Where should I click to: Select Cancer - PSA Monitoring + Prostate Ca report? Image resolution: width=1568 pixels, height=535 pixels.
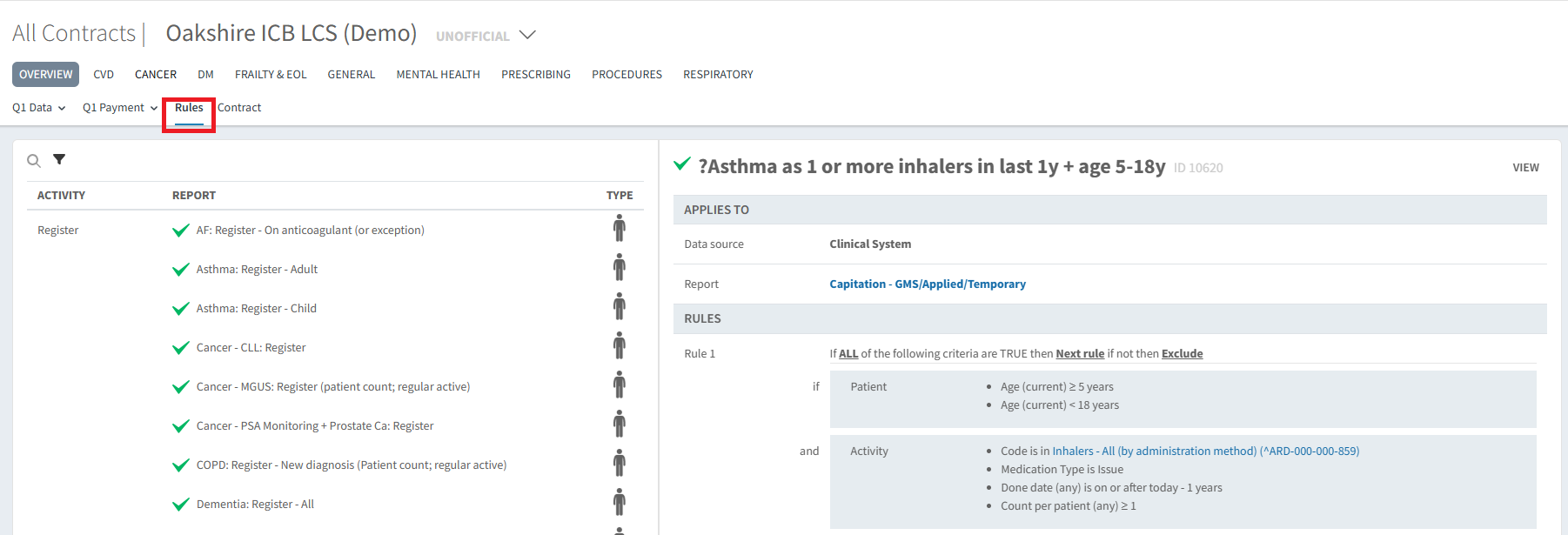coord(314,426)
